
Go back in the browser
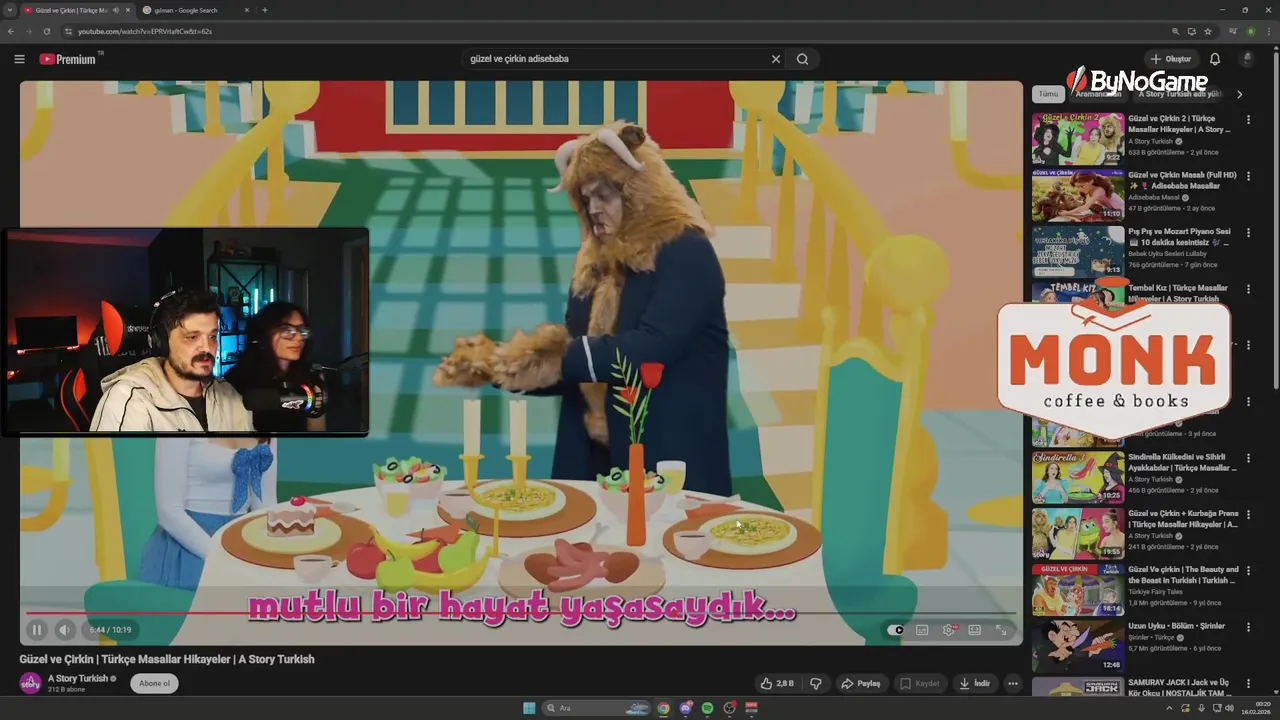tap(10, 31)
